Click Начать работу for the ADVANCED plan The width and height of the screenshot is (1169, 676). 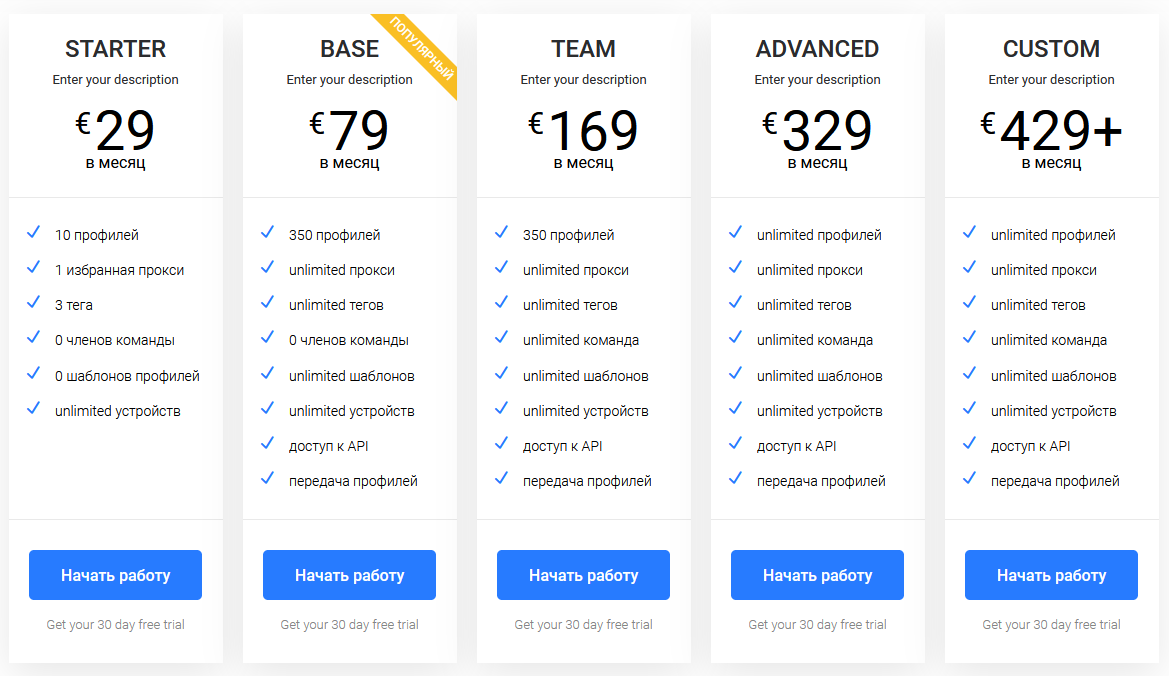click(818, 575)
